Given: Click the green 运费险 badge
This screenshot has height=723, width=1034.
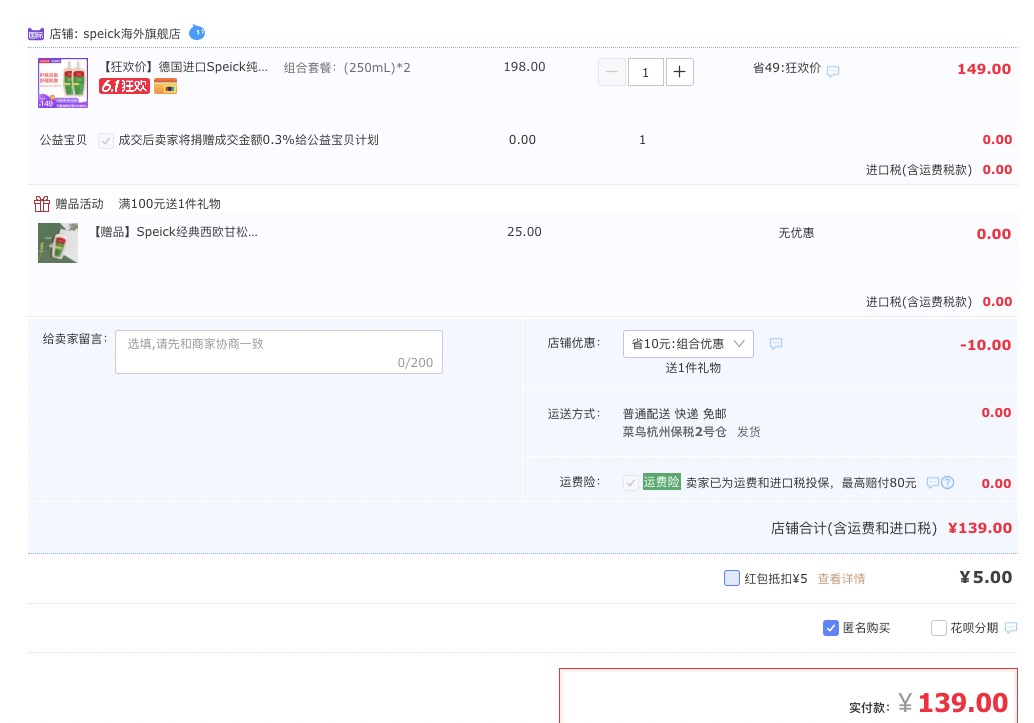Looking at the screenshot, I should tap(661, 482).
